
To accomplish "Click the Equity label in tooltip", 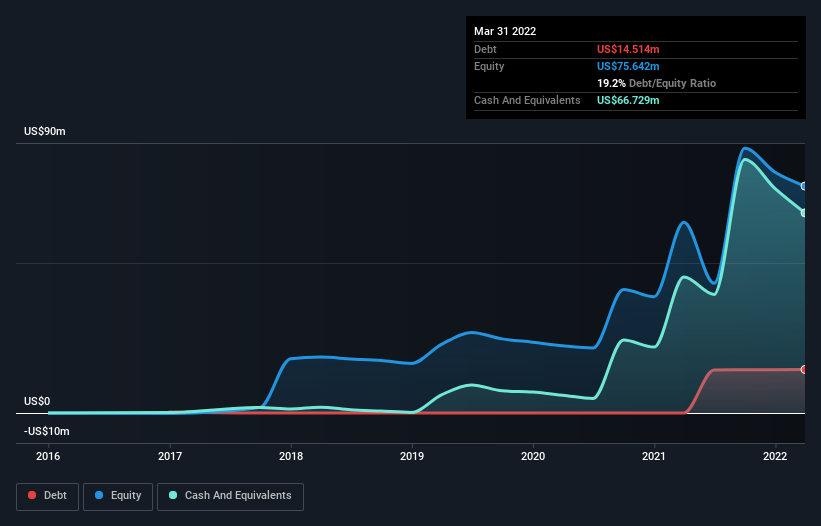I will coord(489,66).
